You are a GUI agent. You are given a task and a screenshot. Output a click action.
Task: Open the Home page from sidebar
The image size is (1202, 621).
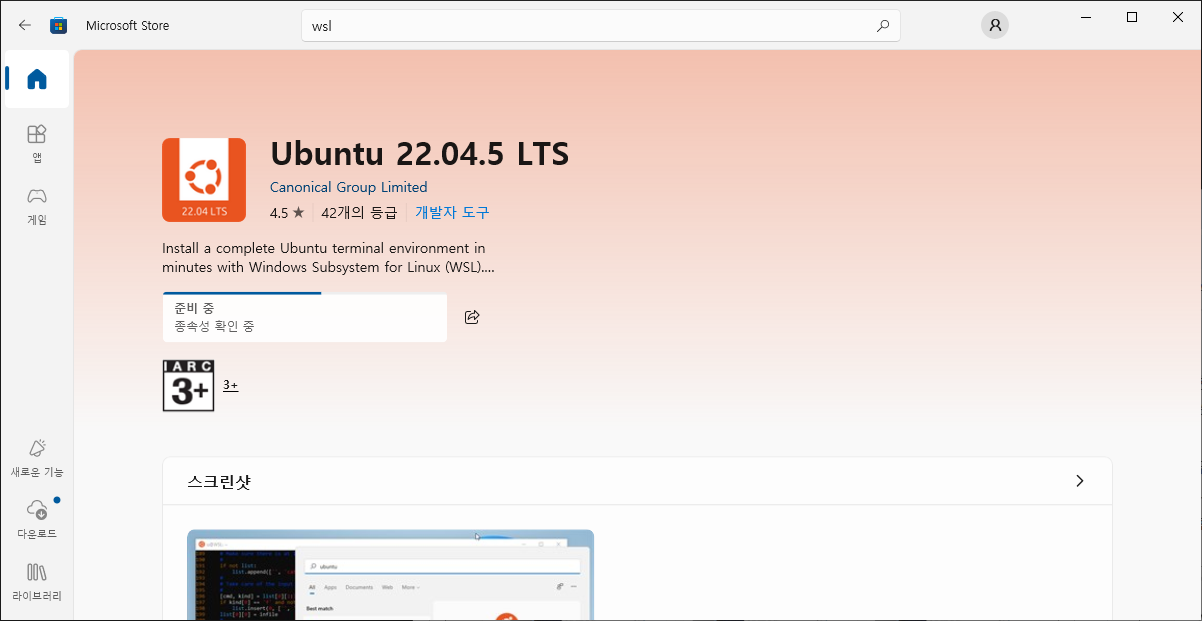pyautogui.click(x=37, y=79)
